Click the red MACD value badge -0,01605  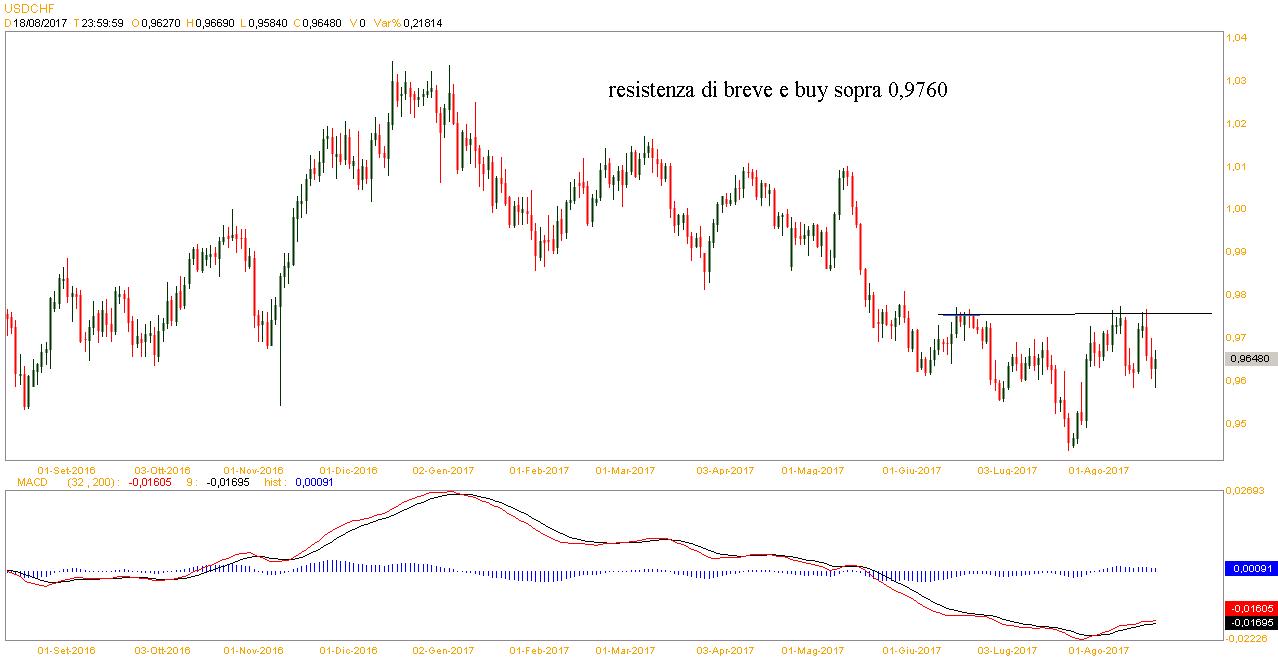(1250, 608)
